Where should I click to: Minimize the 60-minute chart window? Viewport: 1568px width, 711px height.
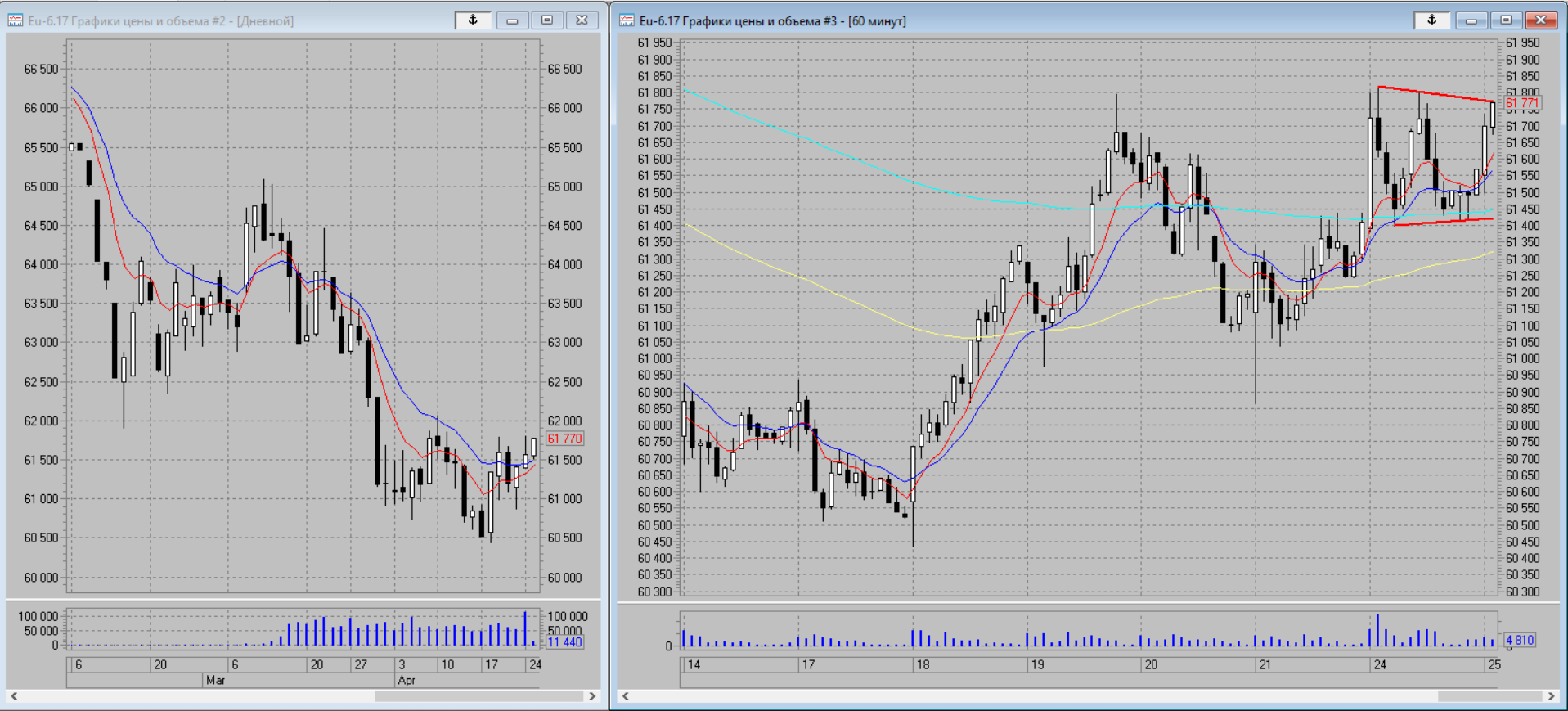(x=1471, y=20)
